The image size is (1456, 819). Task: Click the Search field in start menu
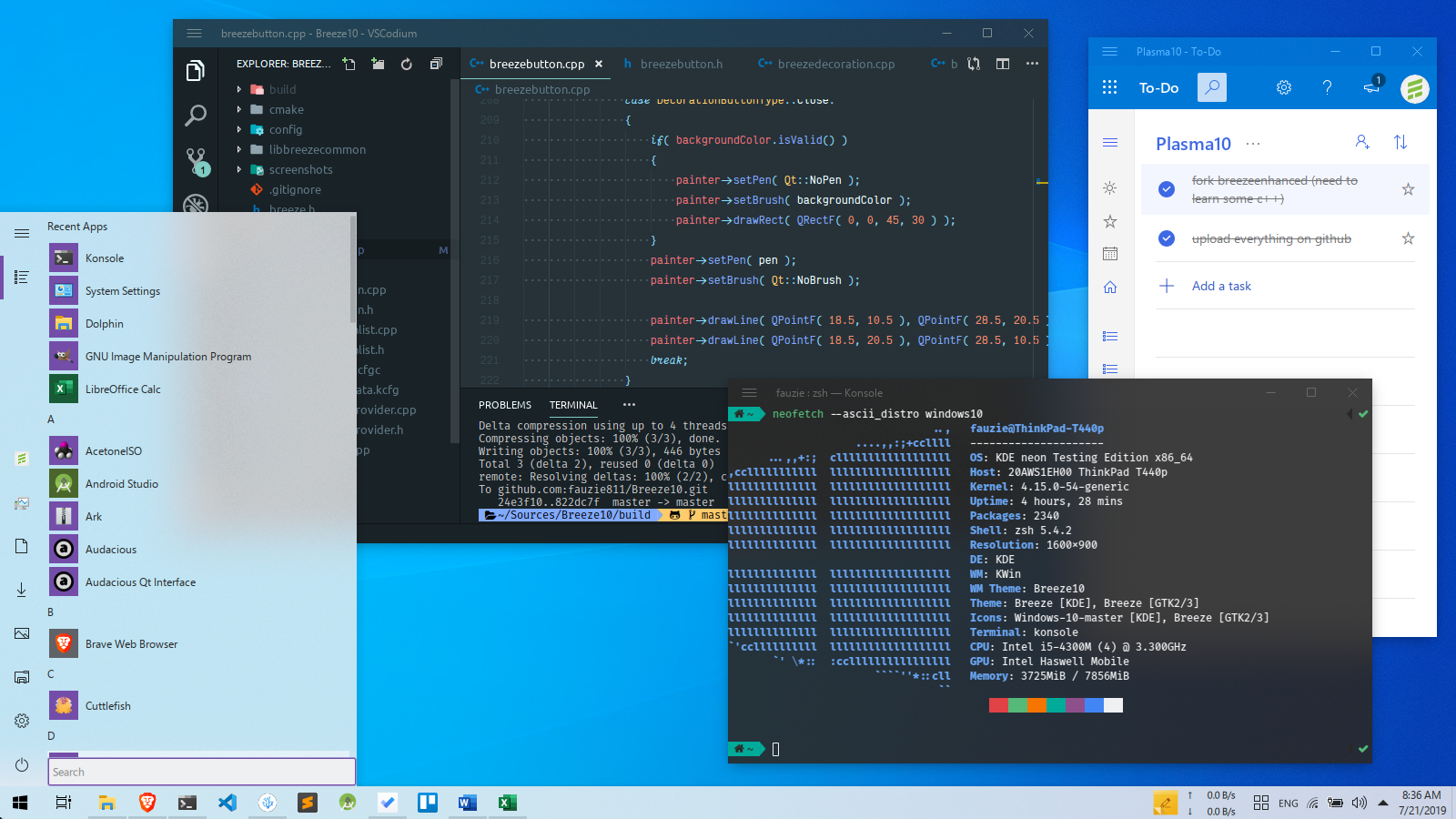tap(201, 772)
